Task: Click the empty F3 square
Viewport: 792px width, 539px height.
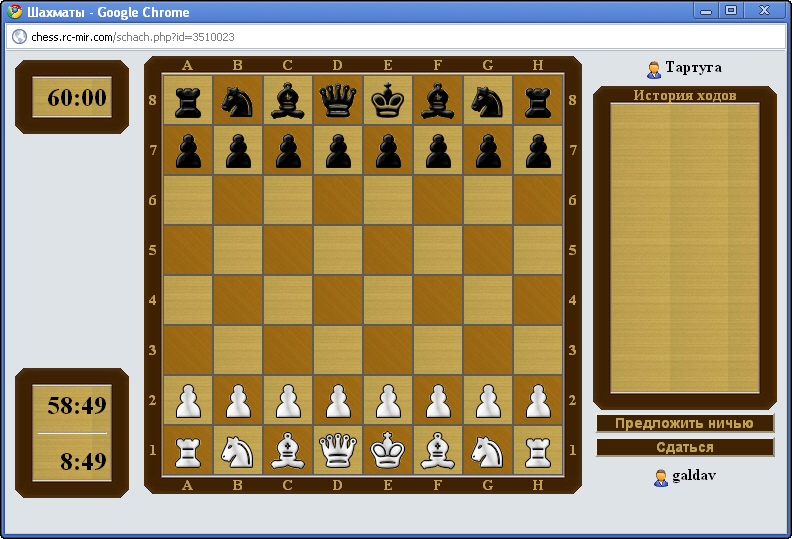Action: tap(438, 350)
